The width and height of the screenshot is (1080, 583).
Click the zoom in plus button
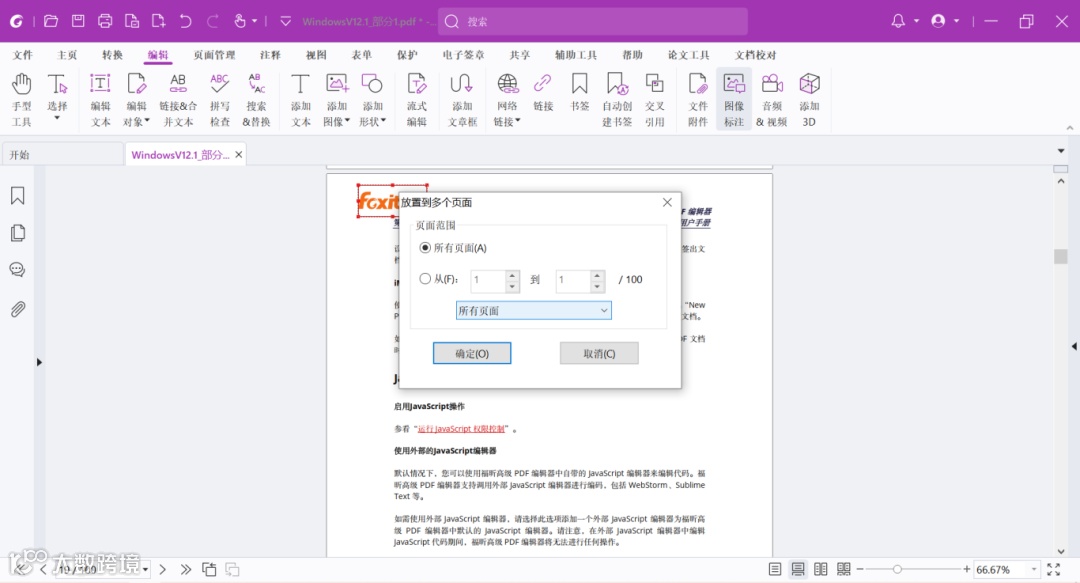coord(966,569)
